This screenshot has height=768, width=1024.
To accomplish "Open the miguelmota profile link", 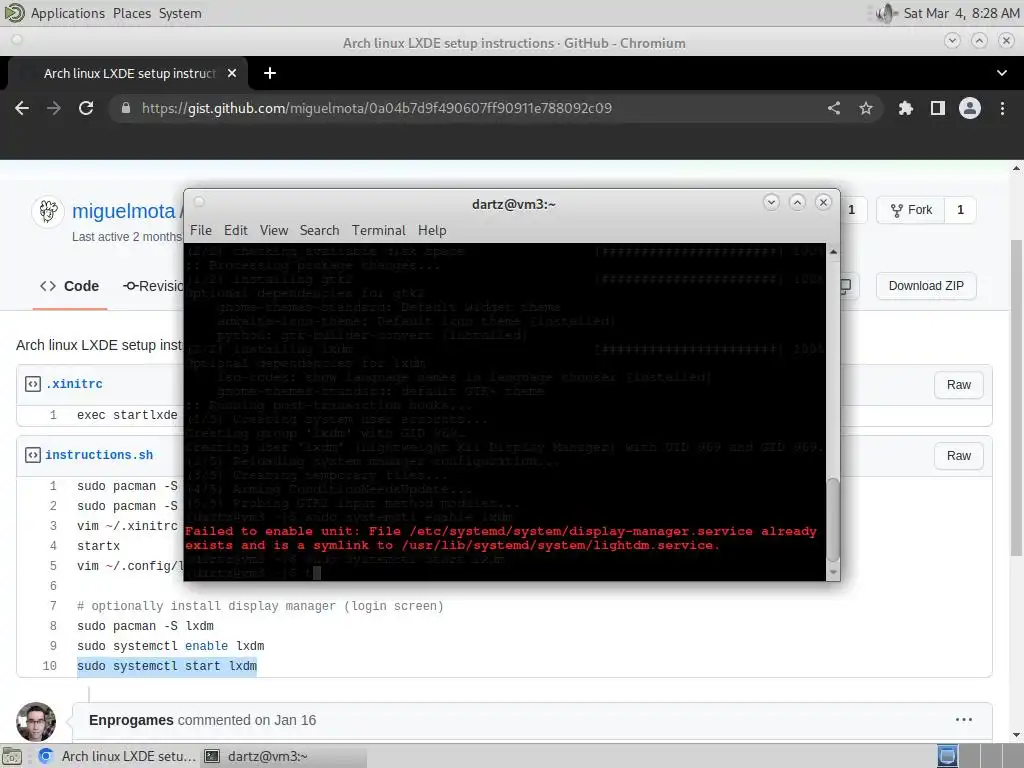I will (x=124, y=211).
